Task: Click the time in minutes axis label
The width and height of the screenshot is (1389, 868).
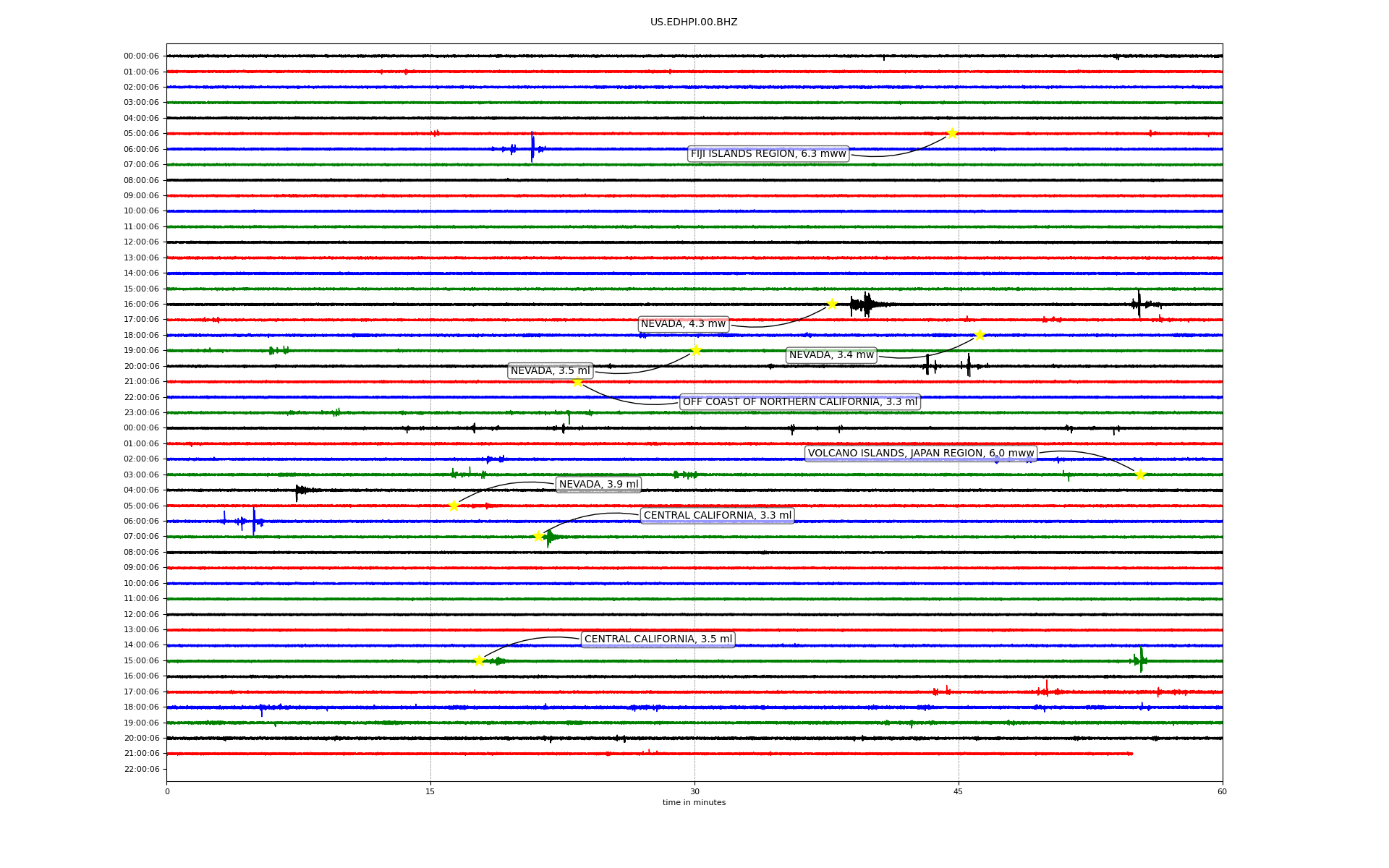Action: (694, 803)
